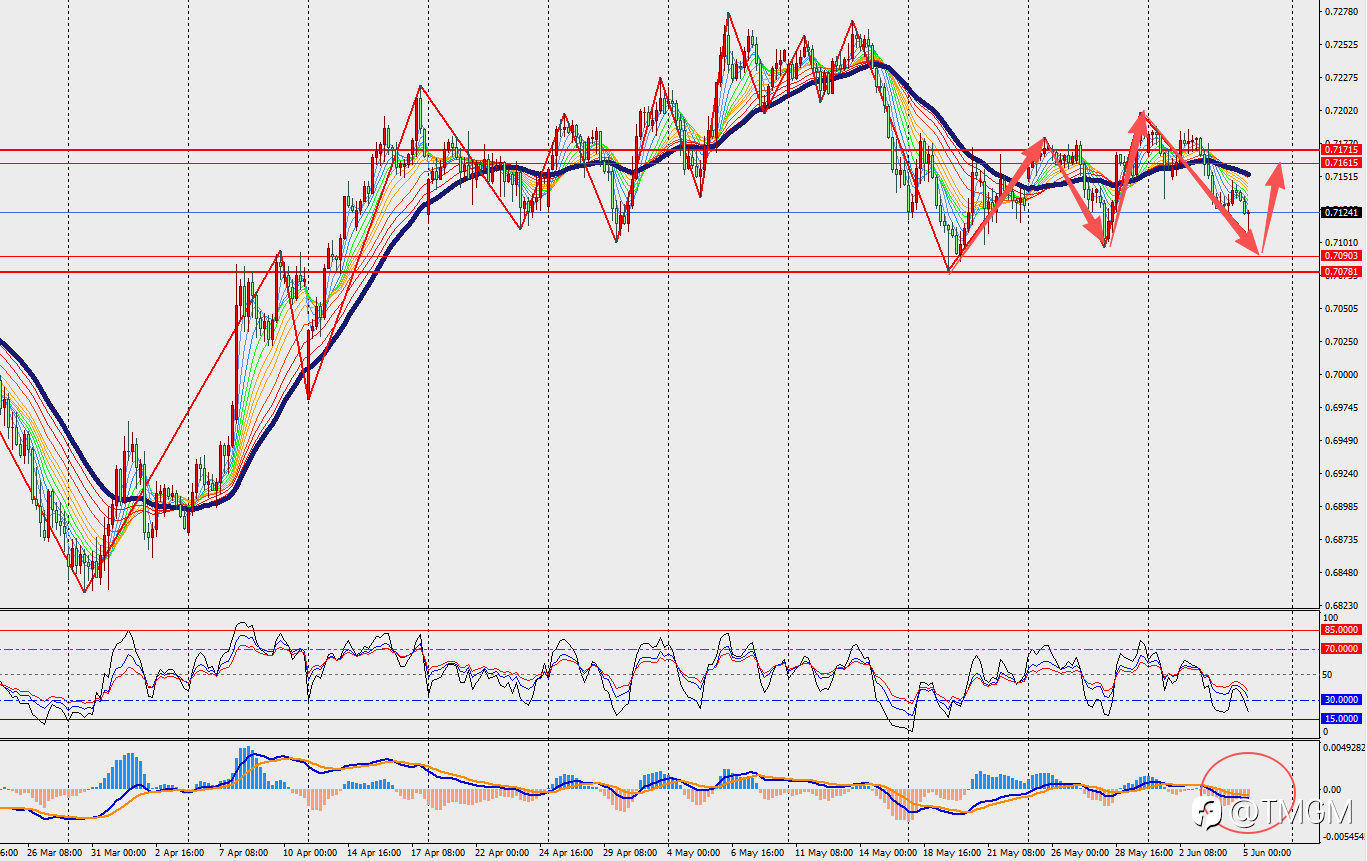Screen dimensions: 1367x861
Task: Click the 31 Mar 00:00 time label
Action: click(x=119, y=853)
